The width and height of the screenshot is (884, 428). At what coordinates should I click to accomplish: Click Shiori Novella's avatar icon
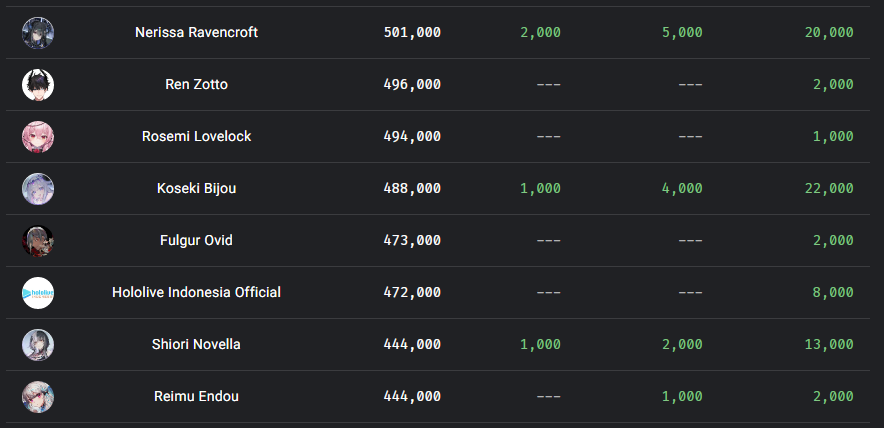pos(38,344)
